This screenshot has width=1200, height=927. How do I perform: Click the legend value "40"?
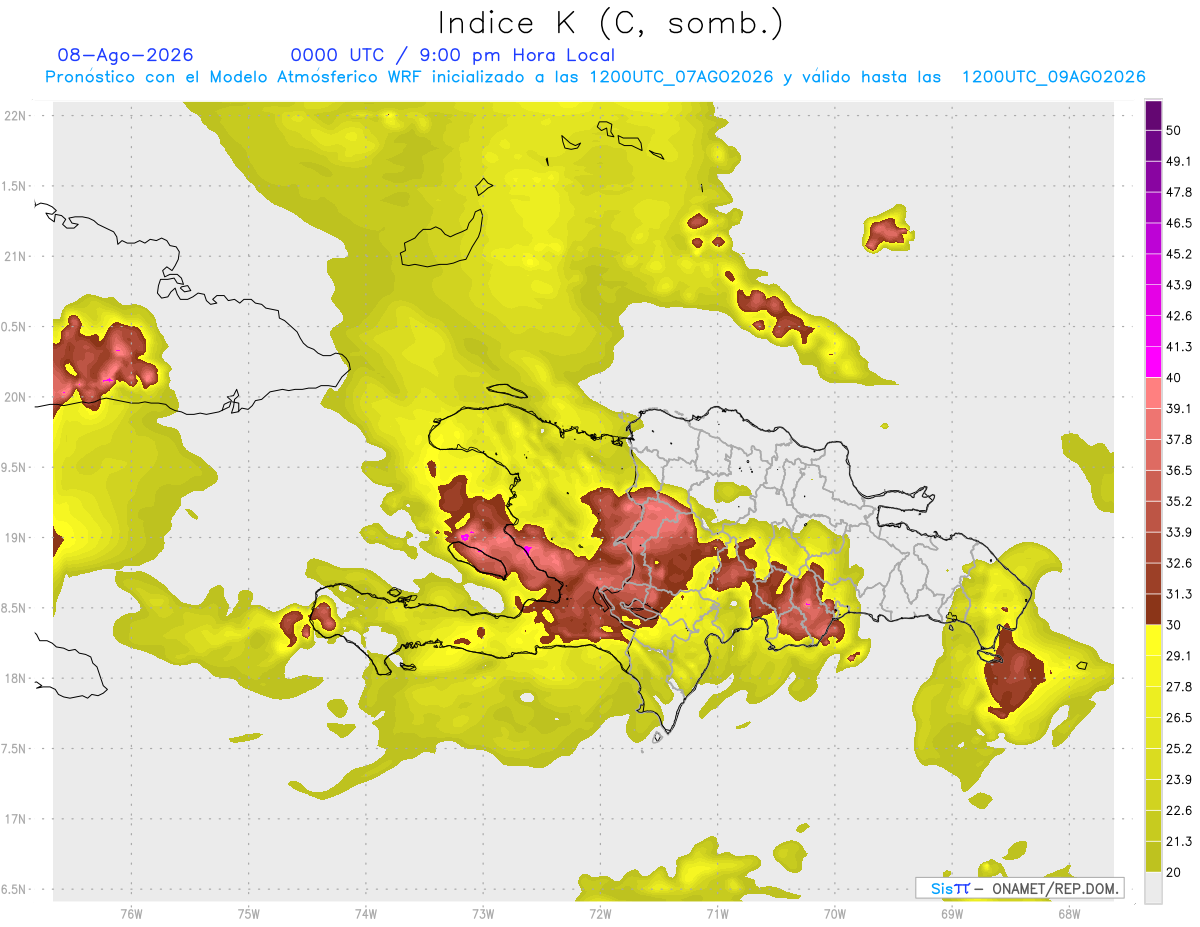tap(1174, 378)
